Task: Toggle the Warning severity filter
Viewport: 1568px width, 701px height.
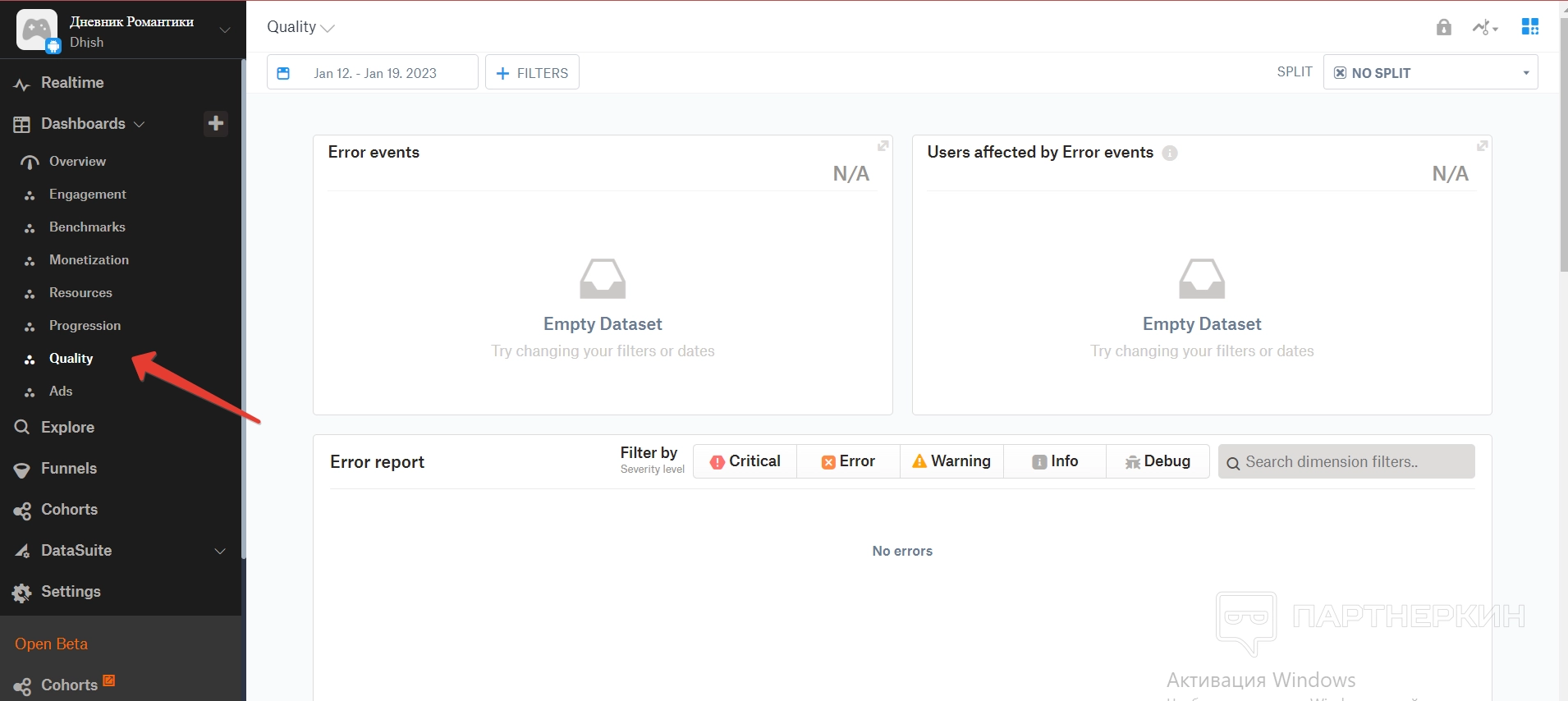Action: [951, 461]
